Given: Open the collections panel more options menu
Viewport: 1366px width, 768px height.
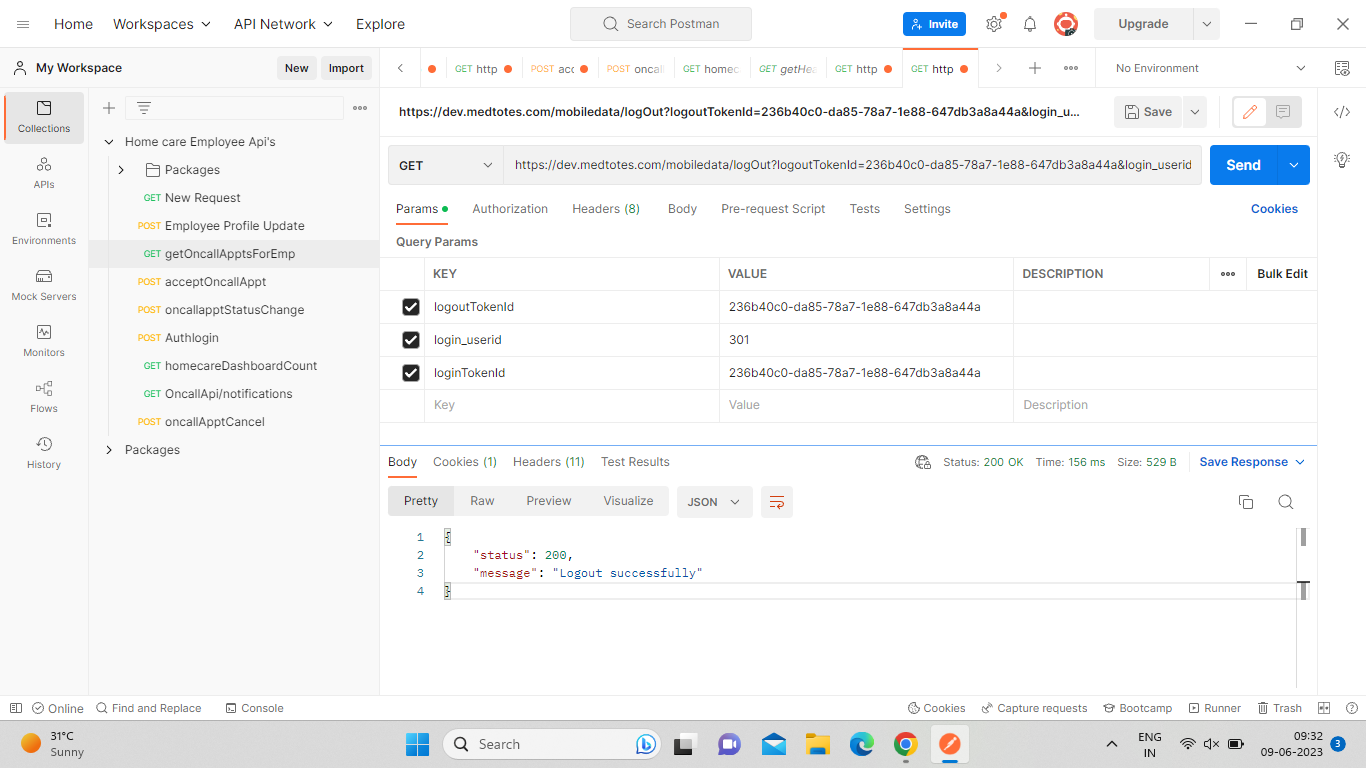Looking at the screenshot, I should point(360,108).
